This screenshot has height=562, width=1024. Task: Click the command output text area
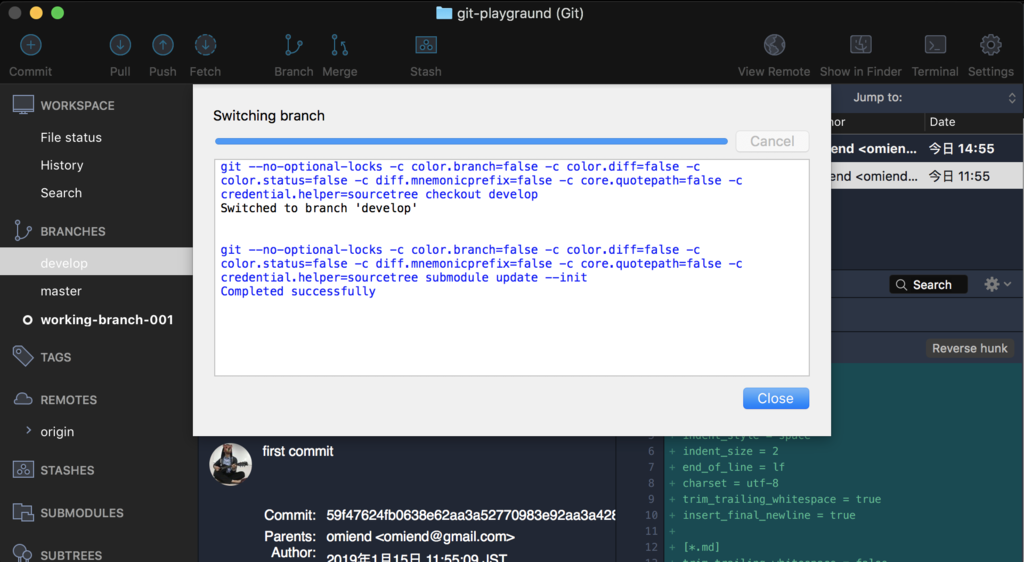(511, 268)
